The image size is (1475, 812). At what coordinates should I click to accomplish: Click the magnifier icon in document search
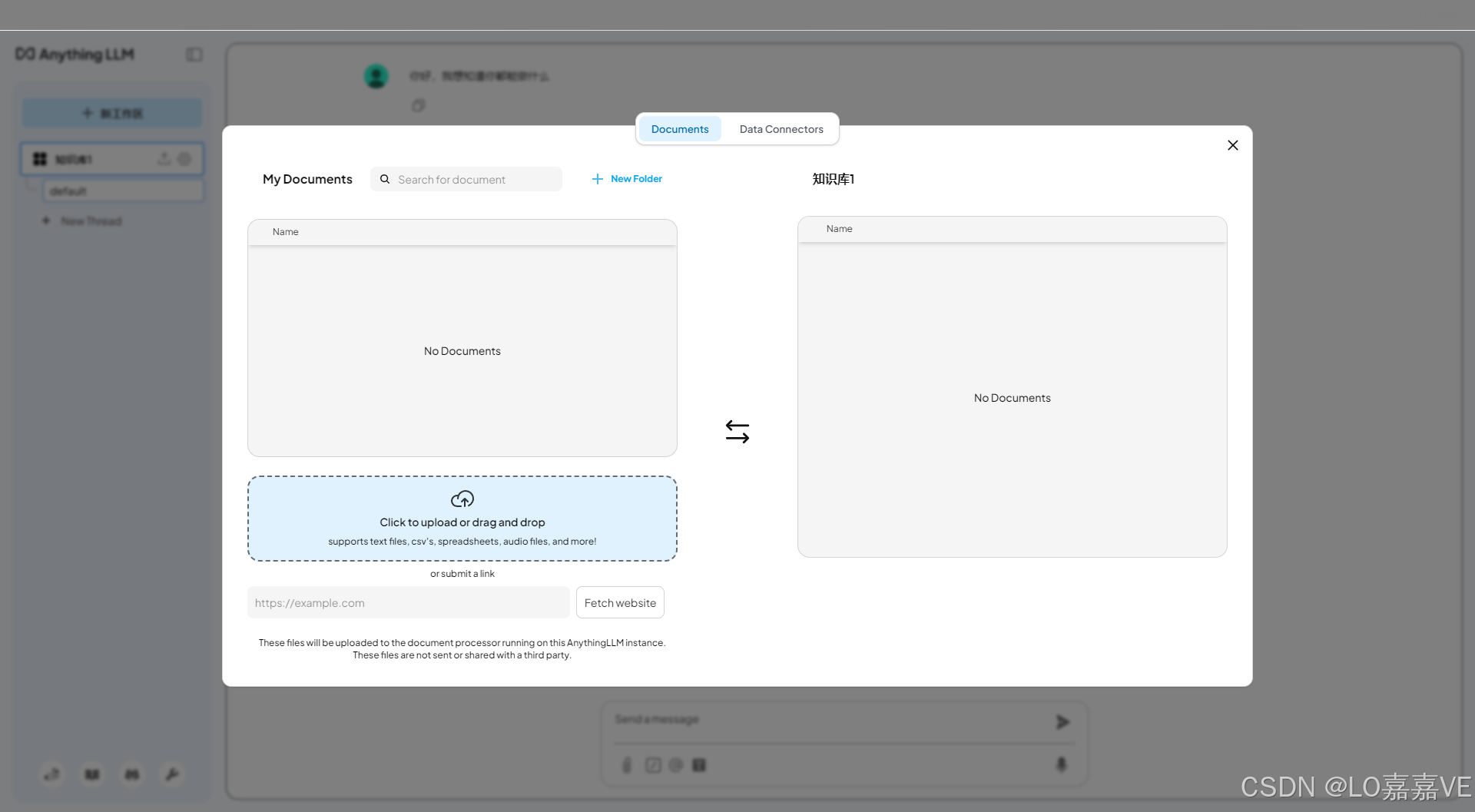click(385, 179)
